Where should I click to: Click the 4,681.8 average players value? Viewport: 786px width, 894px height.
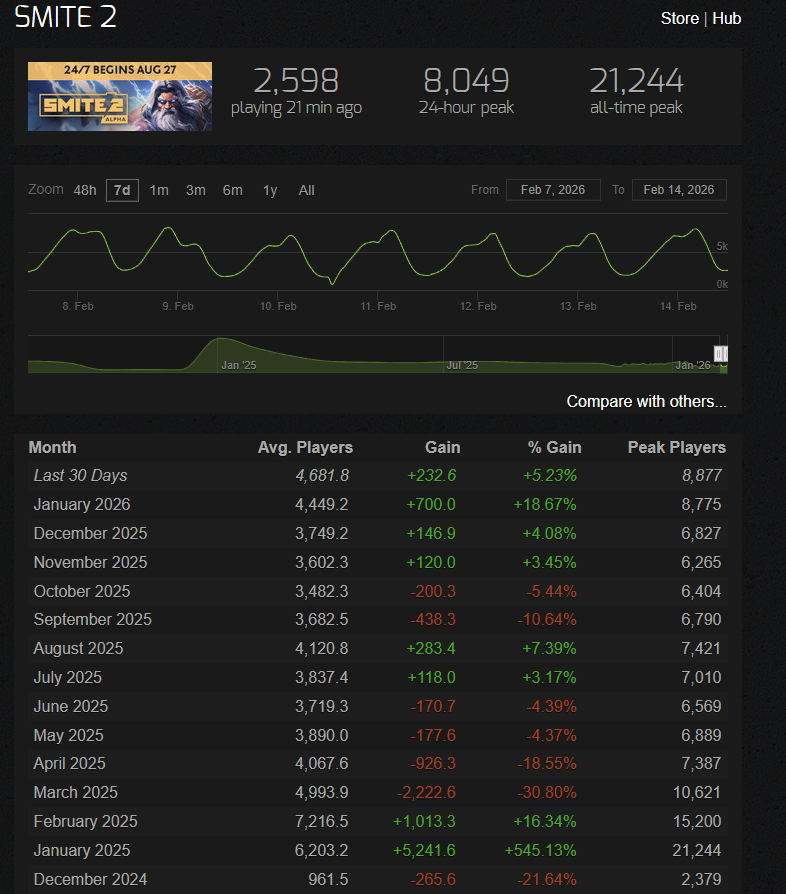pos(322,476)
